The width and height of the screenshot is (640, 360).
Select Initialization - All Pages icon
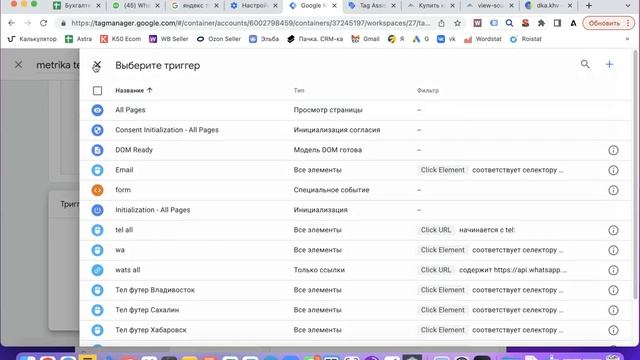[97, 210]
